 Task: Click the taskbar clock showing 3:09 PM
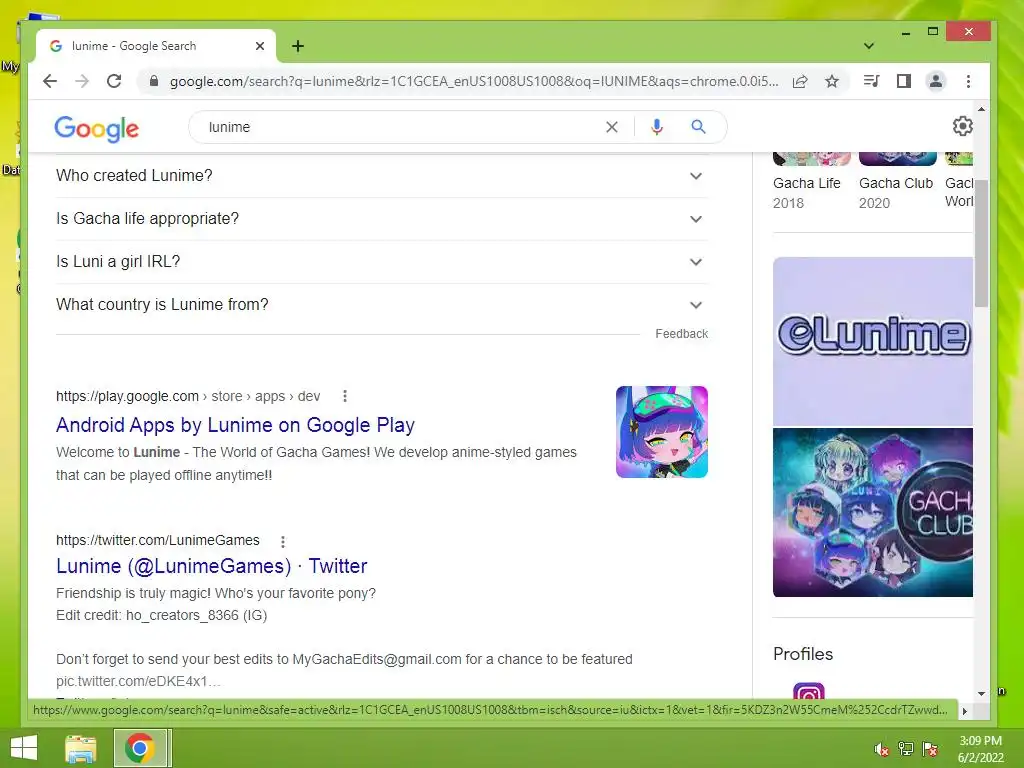pos(980,749)
